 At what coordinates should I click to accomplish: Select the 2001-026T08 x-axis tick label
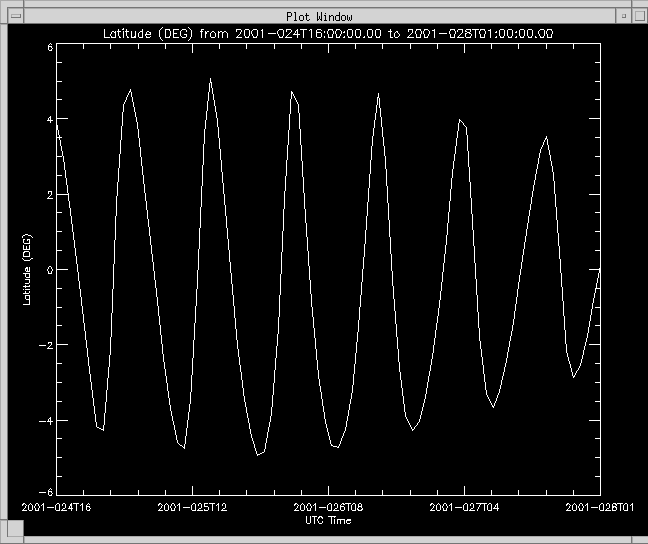[329, 507]
